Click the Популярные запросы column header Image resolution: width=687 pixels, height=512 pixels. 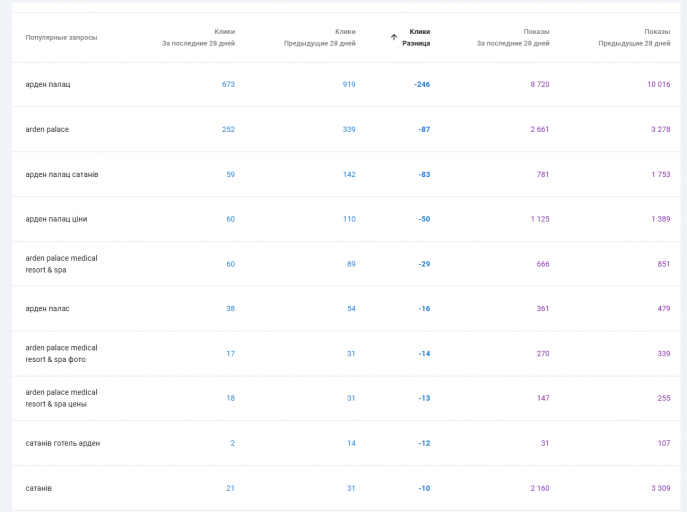(x=61, y=37)
